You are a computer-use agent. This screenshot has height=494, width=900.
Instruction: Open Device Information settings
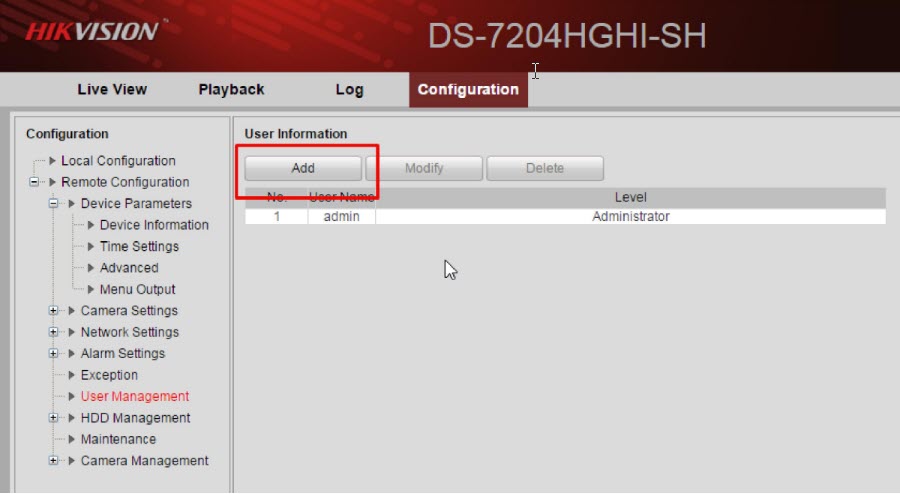tap(153, 225)
